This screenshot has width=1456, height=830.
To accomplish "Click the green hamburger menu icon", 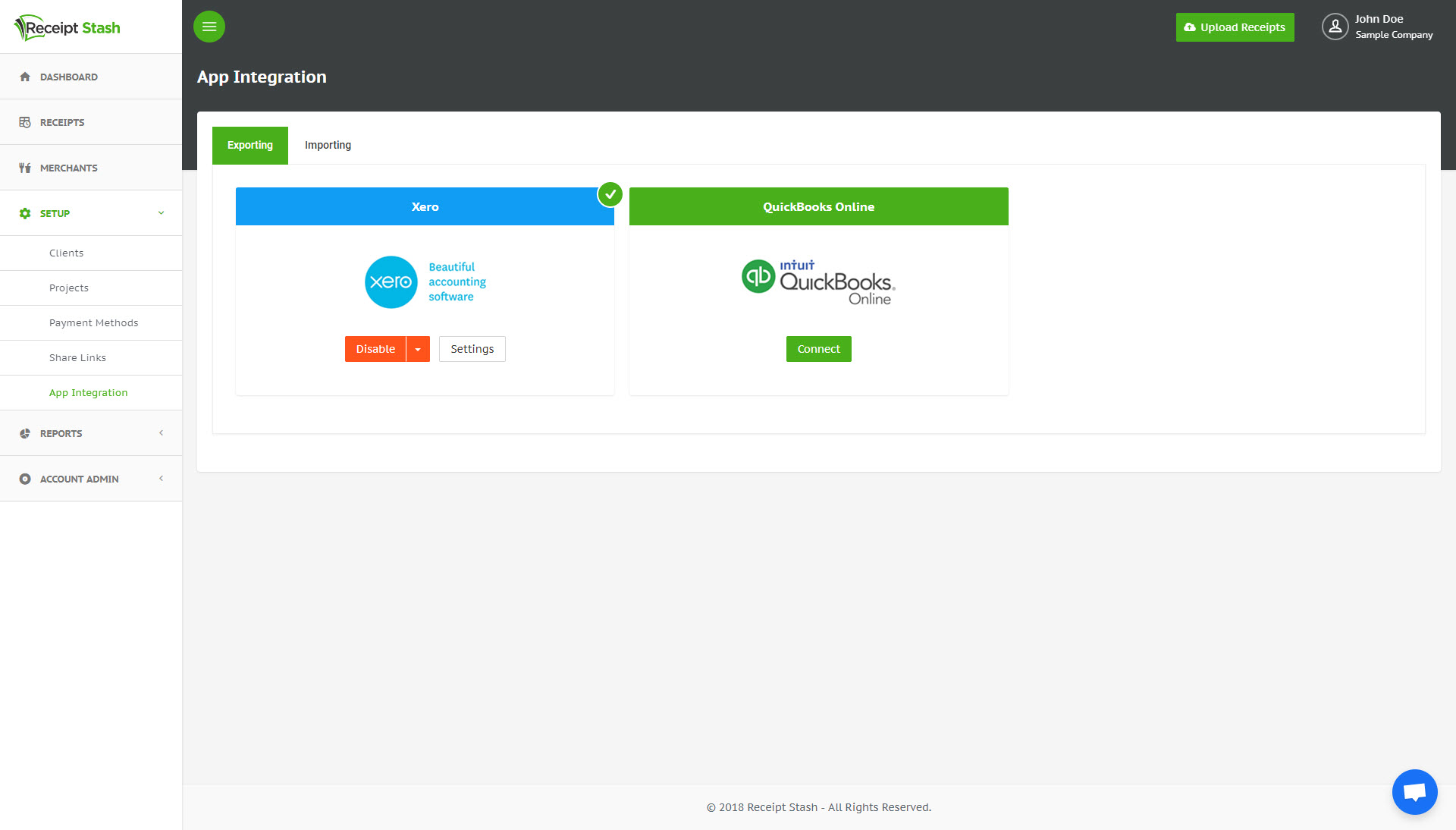I will click(209, 27).
